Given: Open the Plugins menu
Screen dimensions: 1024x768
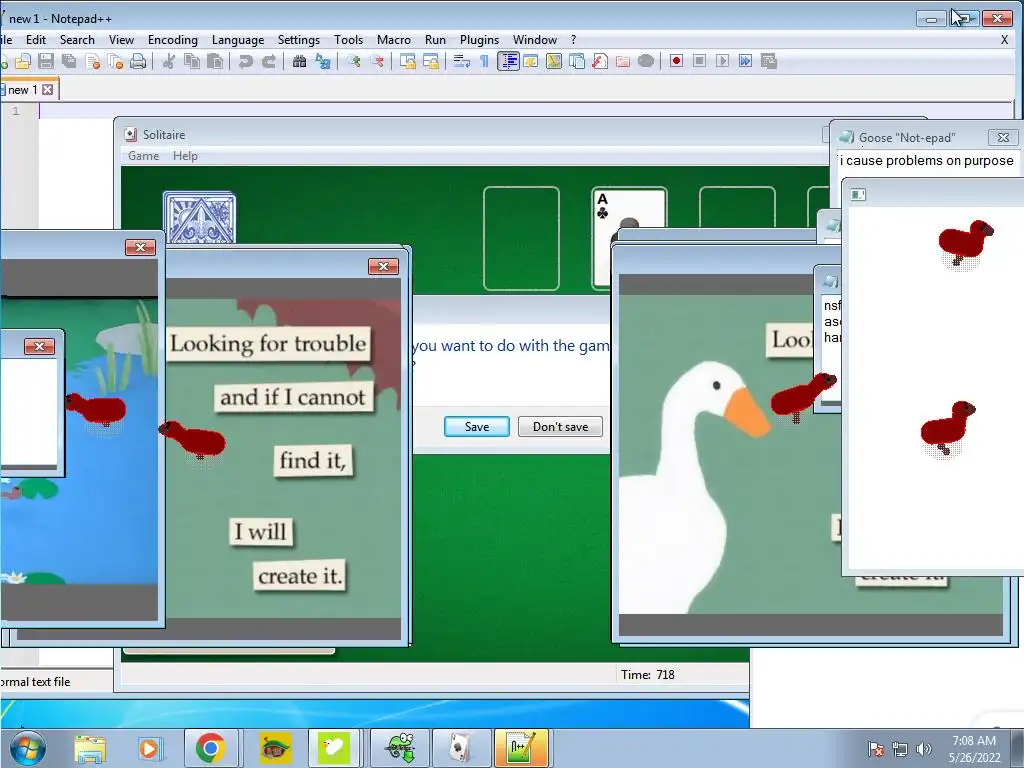Looking at the screenshot, I should point(479,40).
